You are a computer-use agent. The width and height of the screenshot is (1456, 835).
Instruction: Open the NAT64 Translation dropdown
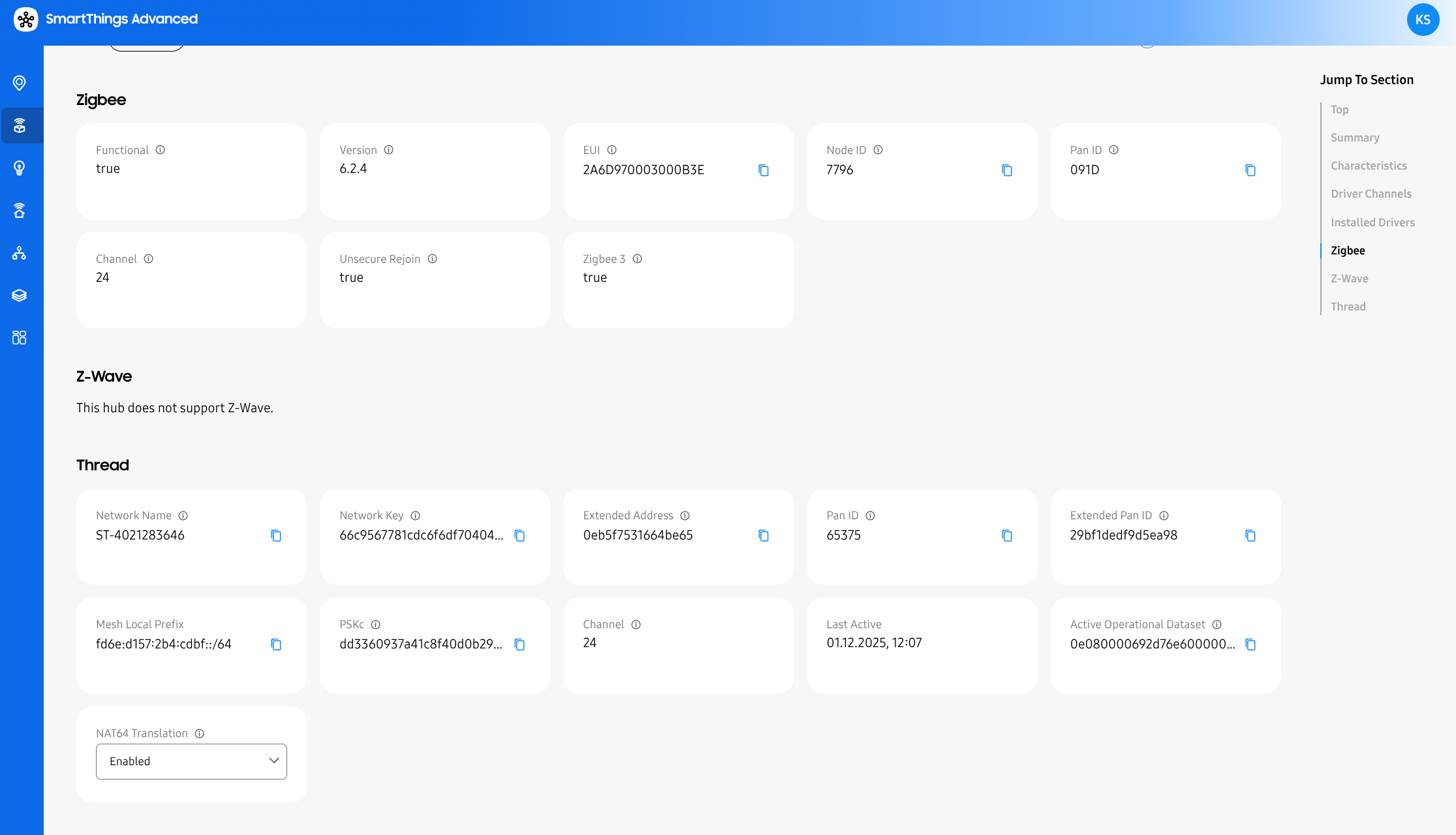point(191,761)
